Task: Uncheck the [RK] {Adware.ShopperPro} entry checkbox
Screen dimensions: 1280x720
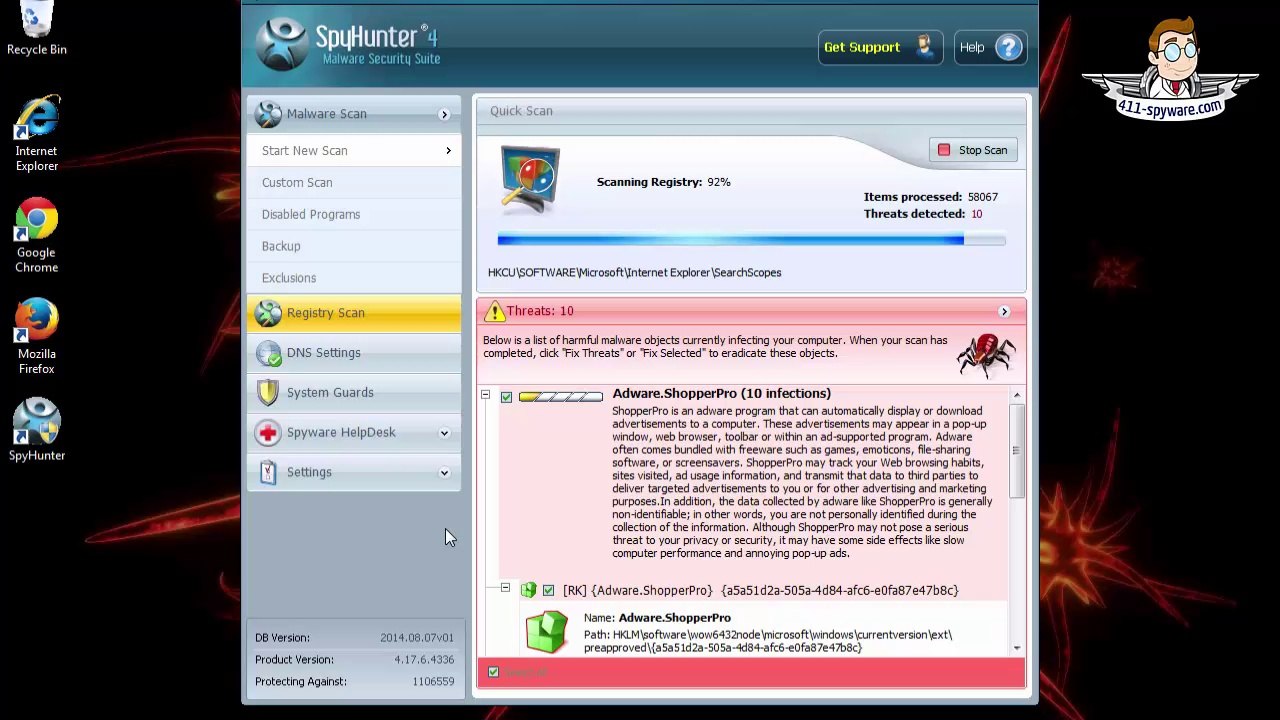Action: (x=548, y=591)
